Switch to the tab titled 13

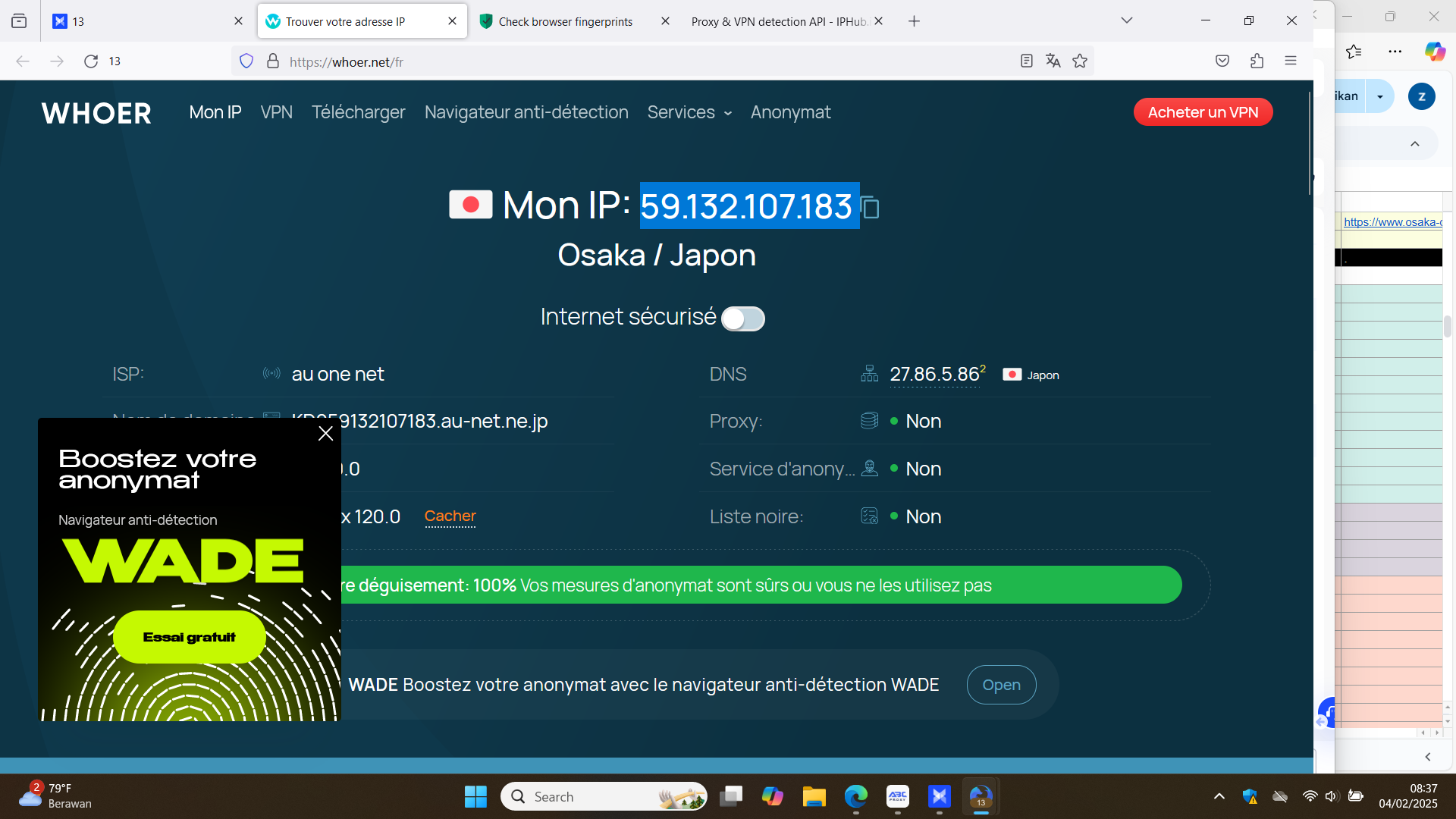(x=147, y=21)
